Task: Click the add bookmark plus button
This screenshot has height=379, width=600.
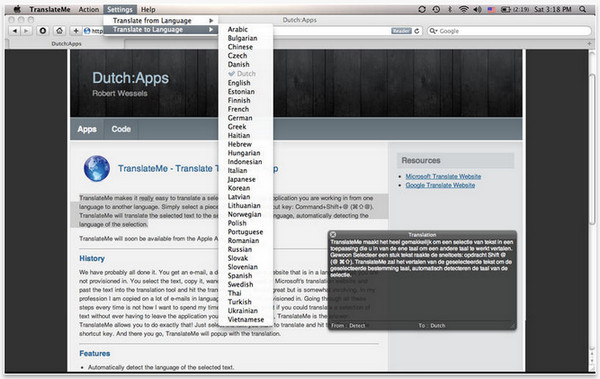Action: pyautogui.click(x=76, y=31)
